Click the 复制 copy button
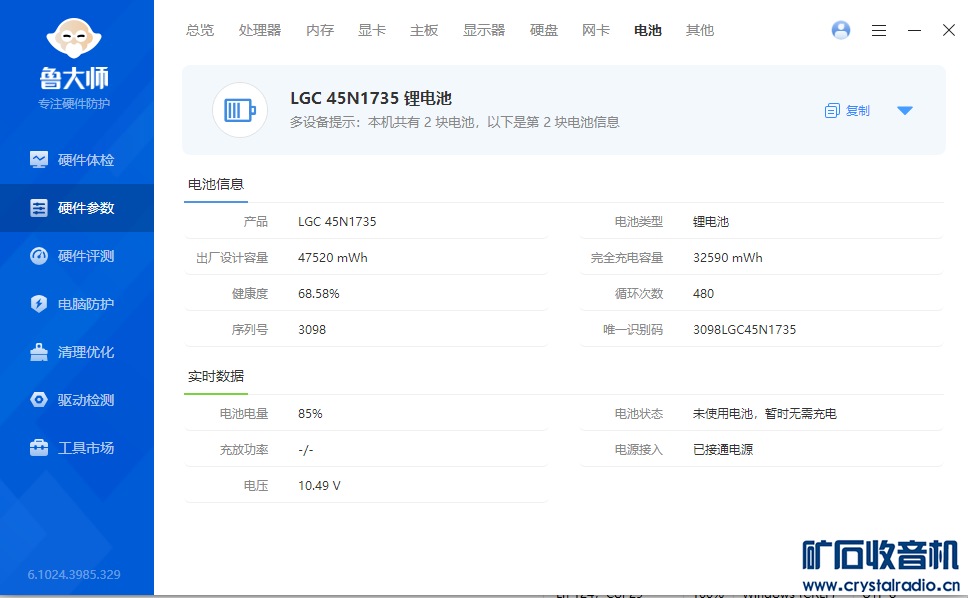The width and height of the screenshot is (968, 598). [847, 110]
